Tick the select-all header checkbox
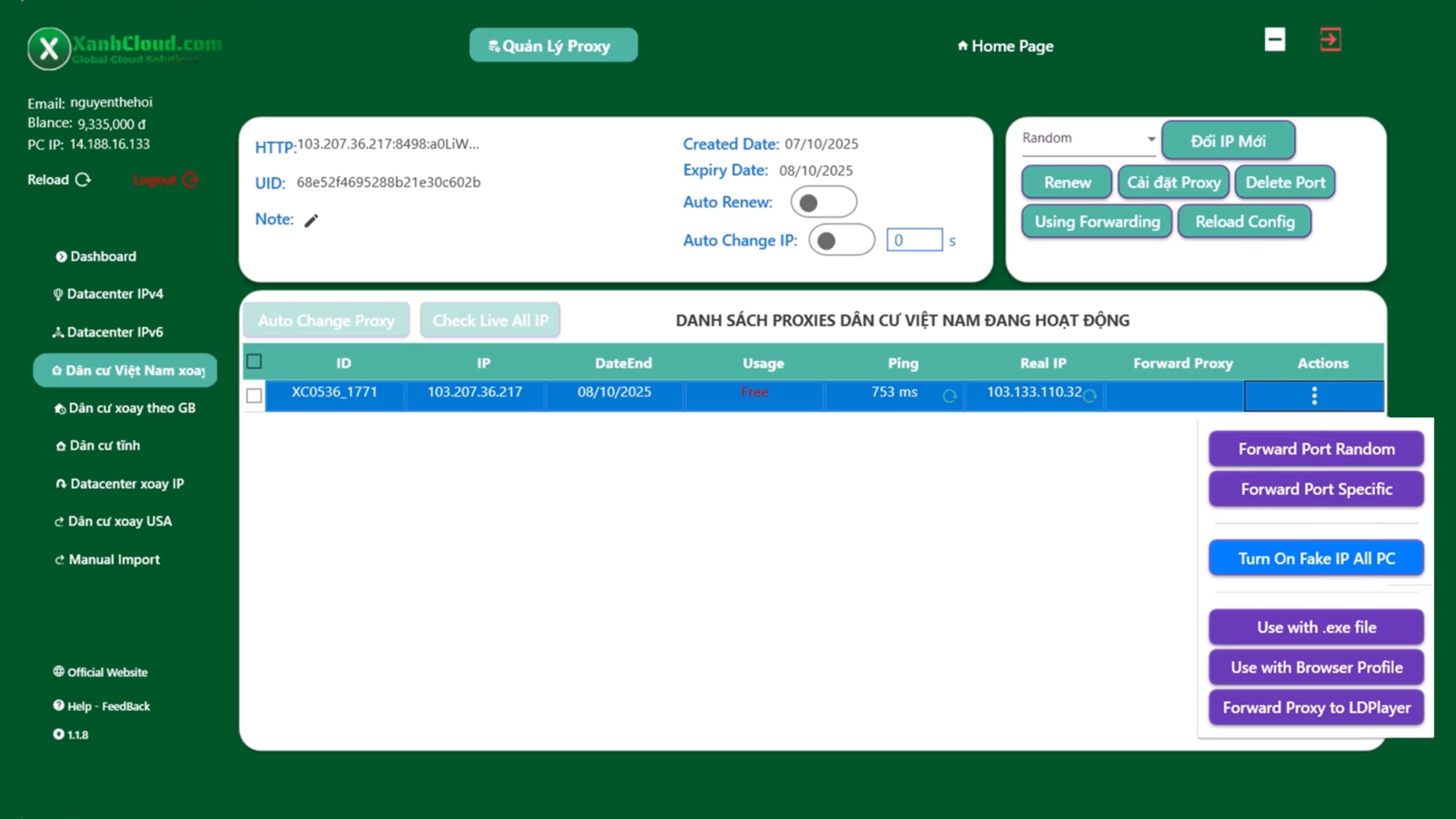The width and height of the screenshot is (1456, 819). pyautogui.click(x=254, y=362)
